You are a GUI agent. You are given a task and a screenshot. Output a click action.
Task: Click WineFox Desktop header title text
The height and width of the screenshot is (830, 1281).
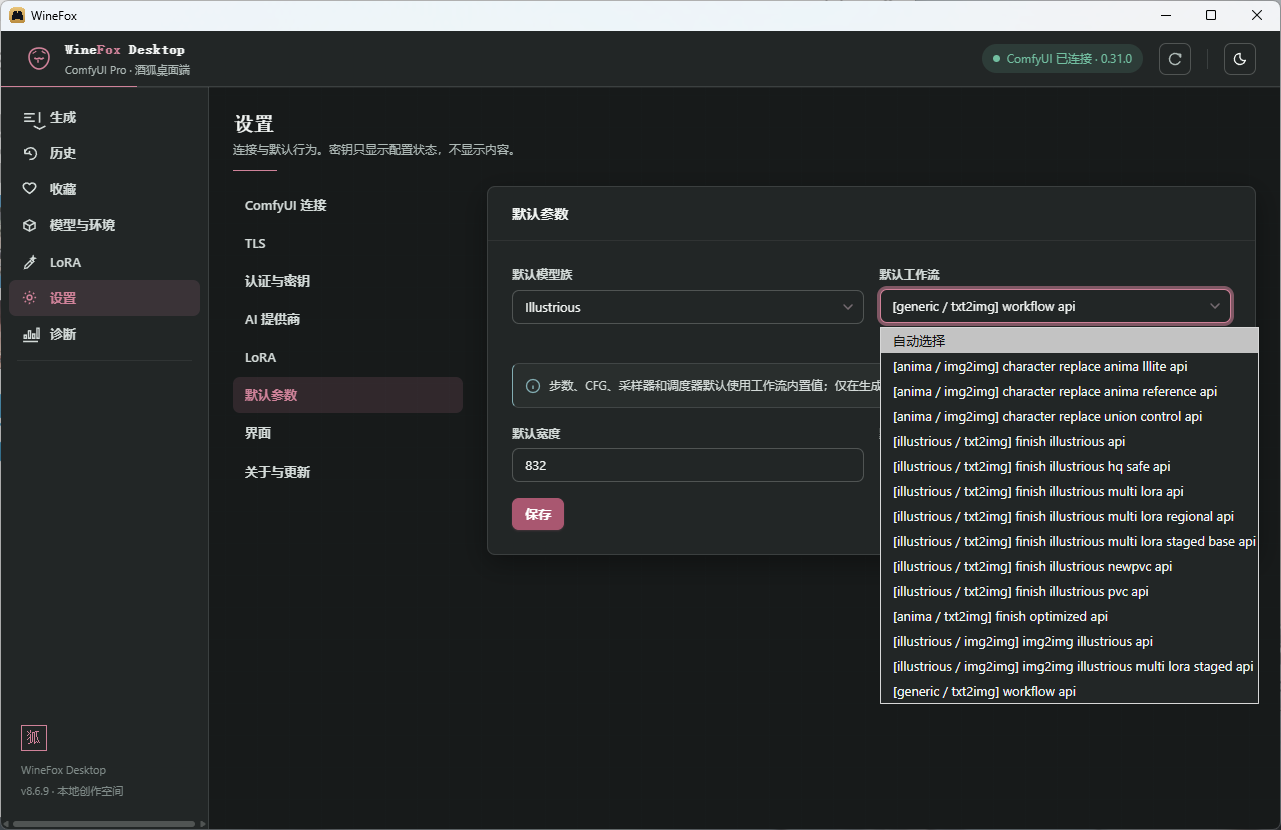(x=125, y=50)
